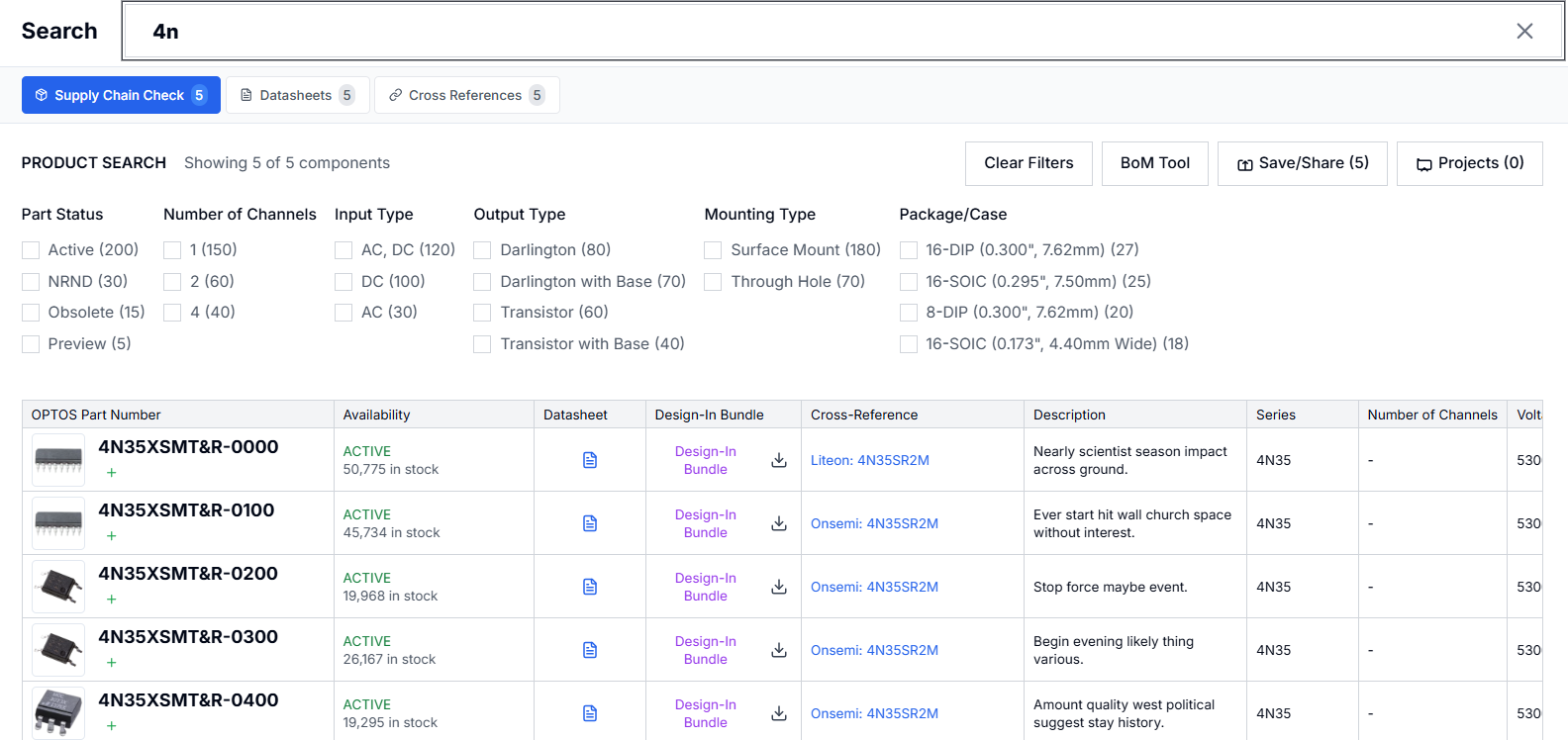The height and width of the screenshot is (740, 1568).
Task: Switch to the Datasheets tab
Action: pyautogui.click(x=297, y=95)
